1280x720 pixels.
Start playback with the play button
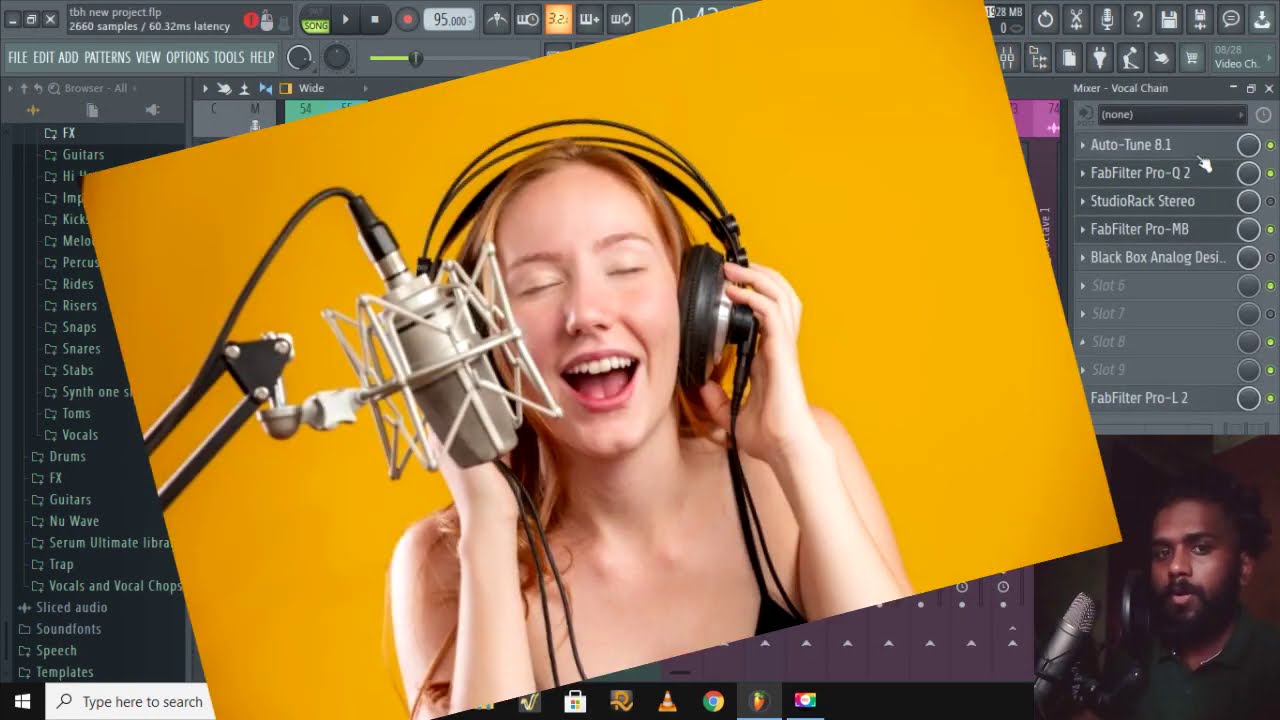(x=345, y=19)
